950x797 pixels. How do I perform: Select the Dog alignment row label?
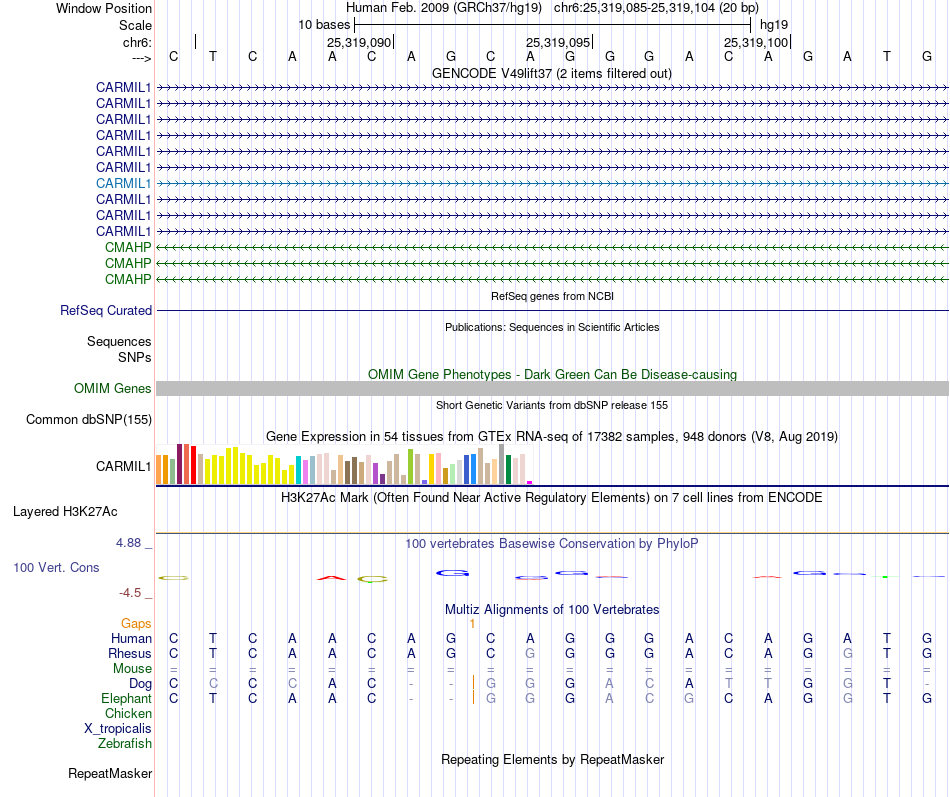[140, 684]
